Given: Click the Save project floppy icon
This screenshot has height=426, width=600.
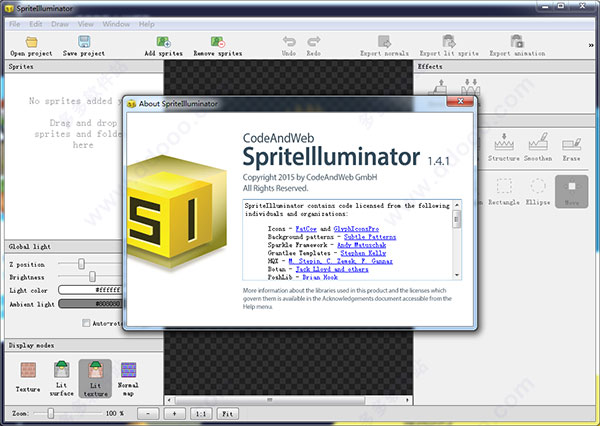Looking at the screenshot, I should point(84,41).
